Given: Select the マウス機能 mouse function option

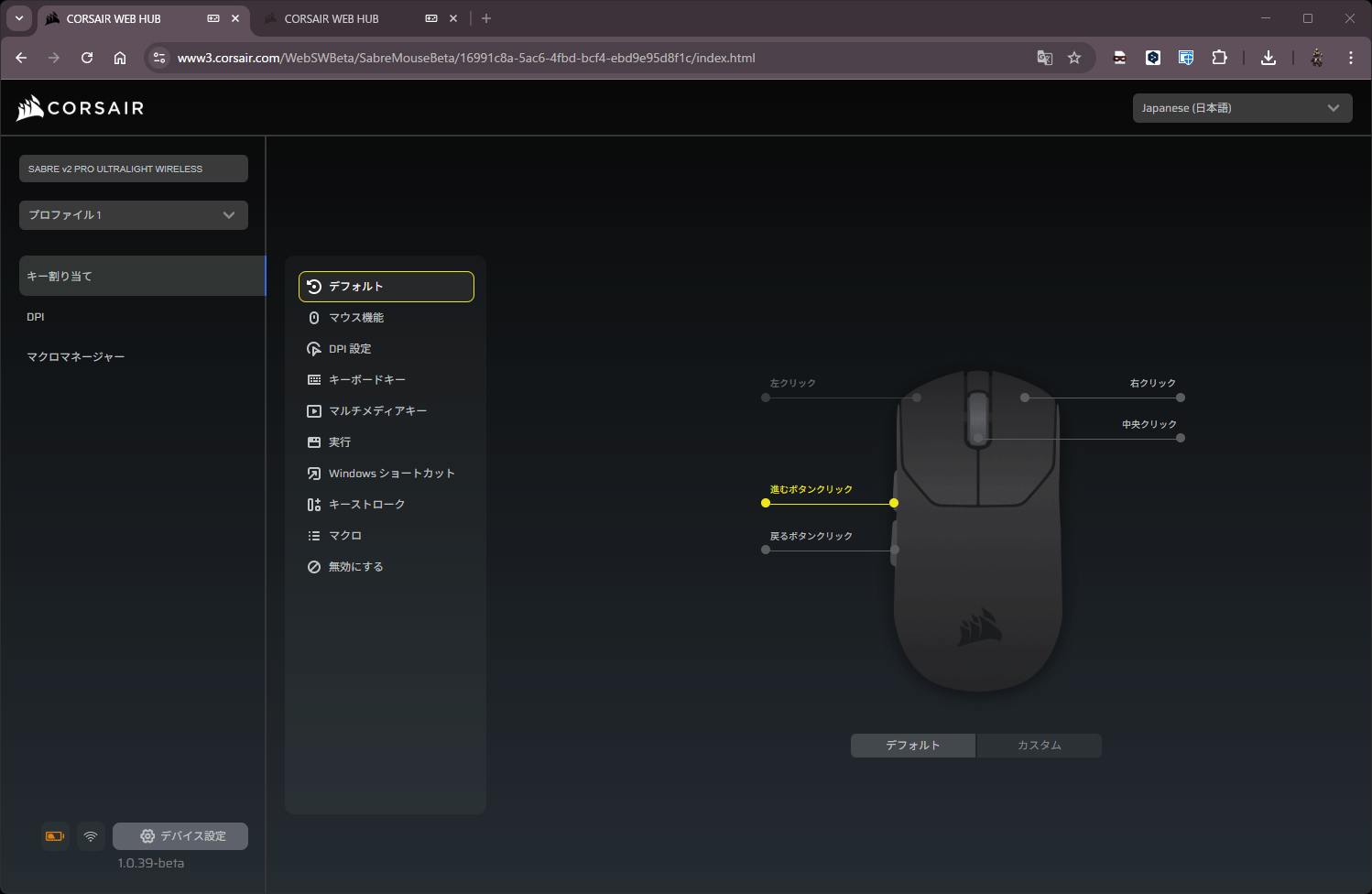Looking at the screenshot, I should (x=356, y=318).
